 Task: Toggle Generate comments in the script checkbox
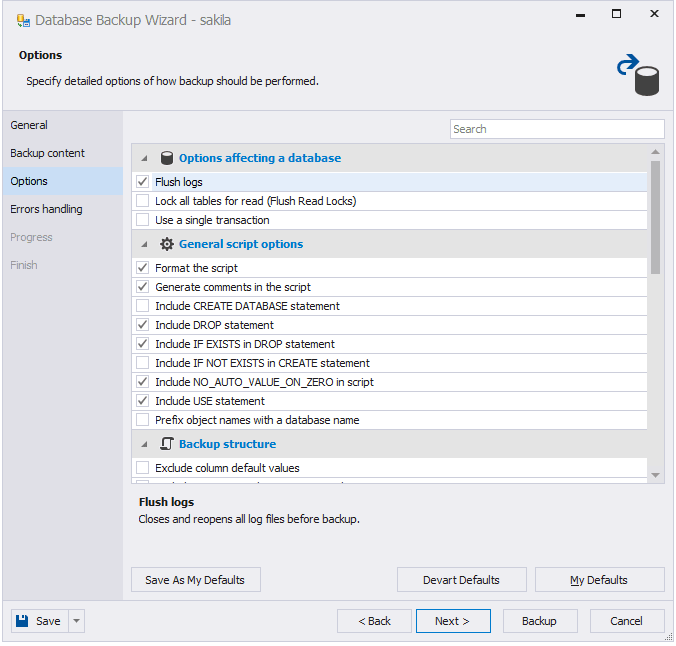click(x=143, y=287)
